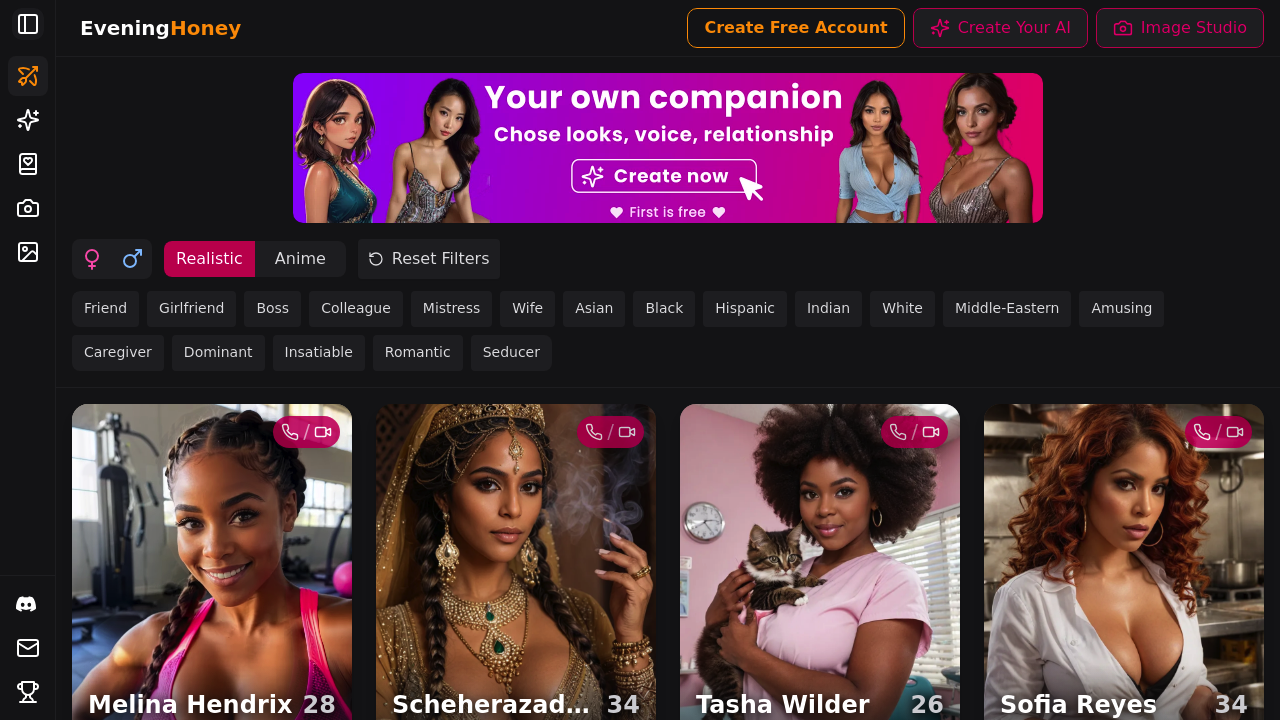
Task: Toggle the male gender filter
Action: click(x=132, y=259)
